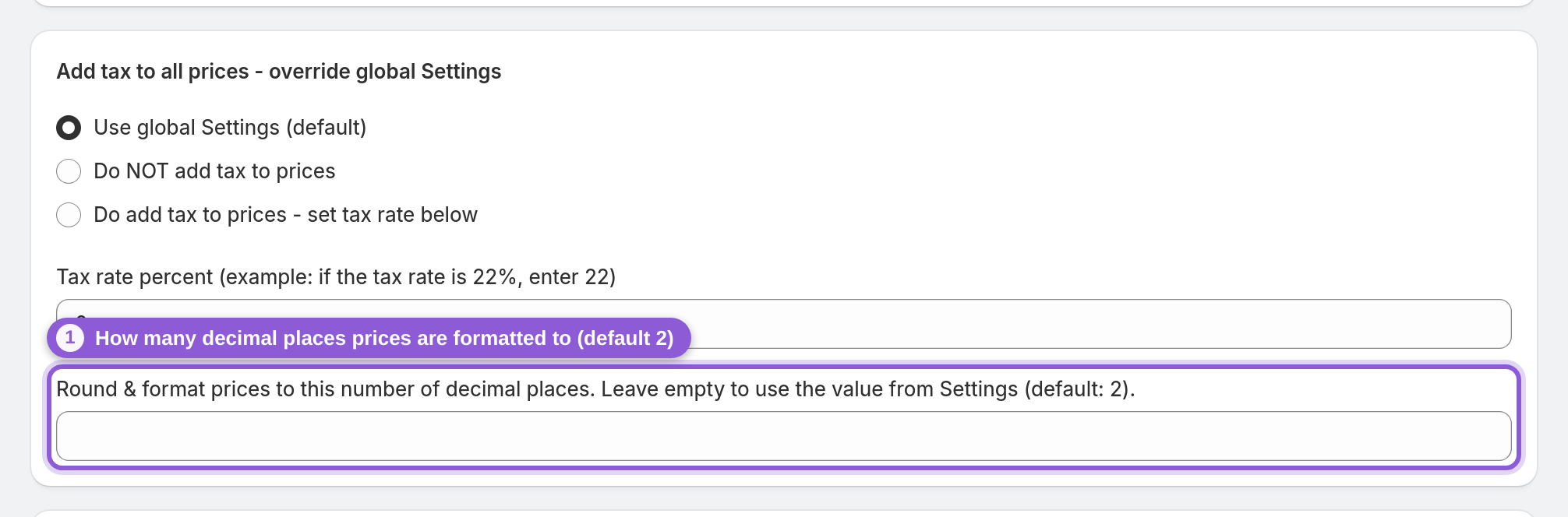Enable 'Do add tax to prices' radio option
Image resolution: width=1568 pixels, height=517 pixels.
pyautogui.click(x=69, y=215)
